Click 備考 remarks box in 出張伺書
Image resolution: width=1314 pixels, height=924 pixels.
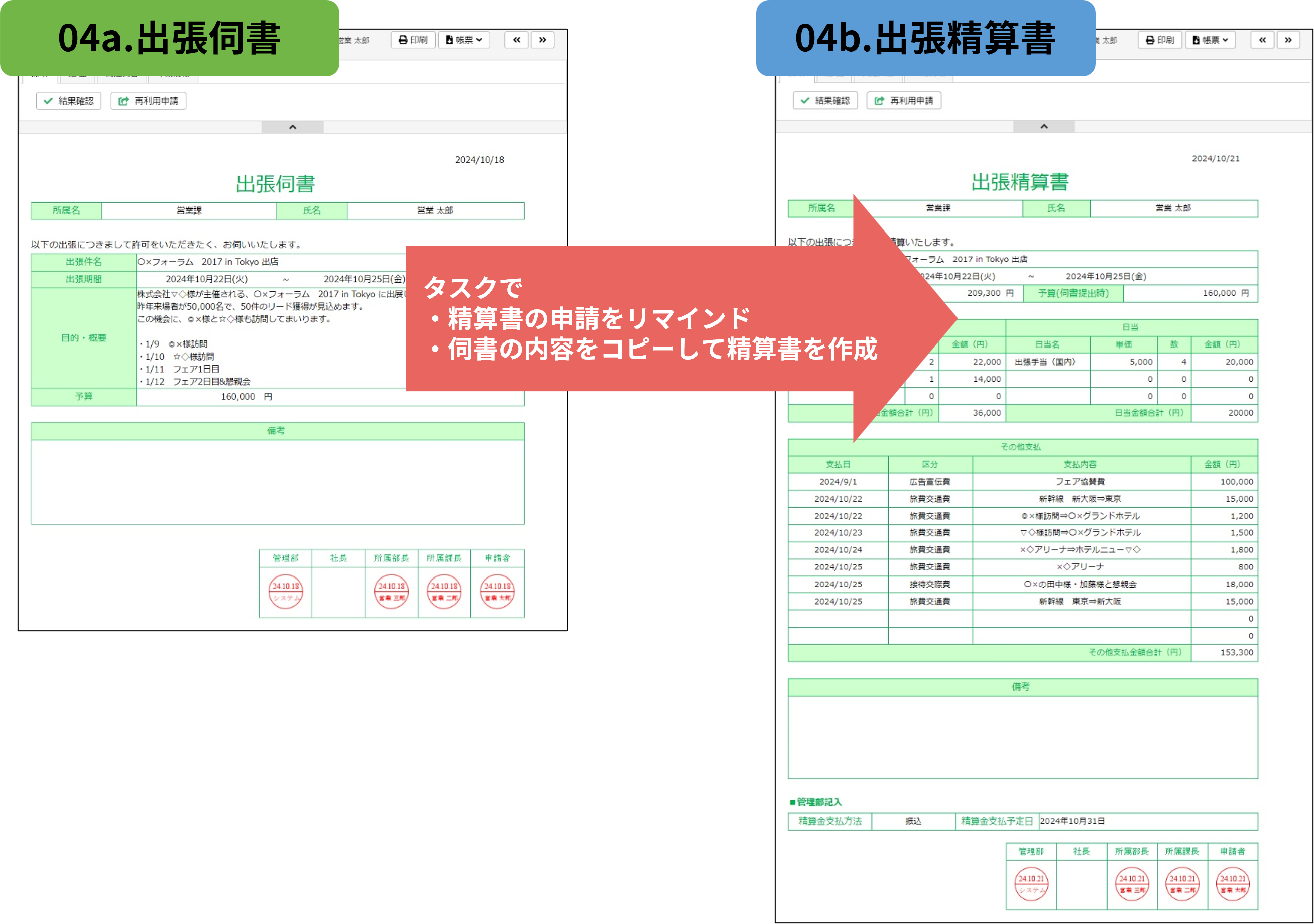[x=278, y=482]
